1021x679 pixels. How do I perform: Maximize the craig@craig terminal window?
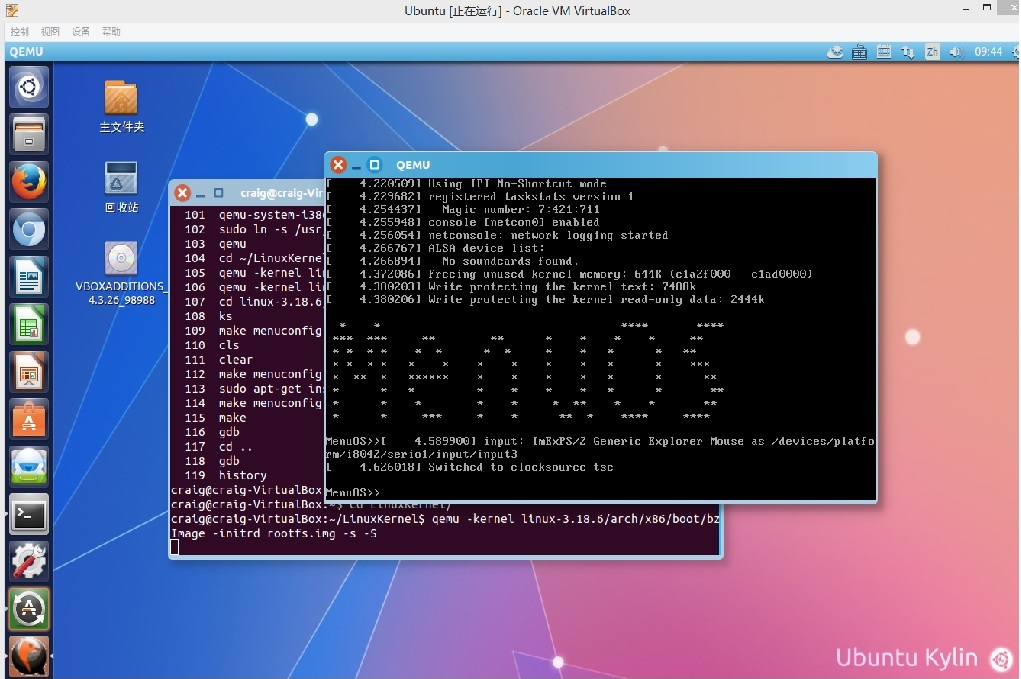tap(219, 193)
